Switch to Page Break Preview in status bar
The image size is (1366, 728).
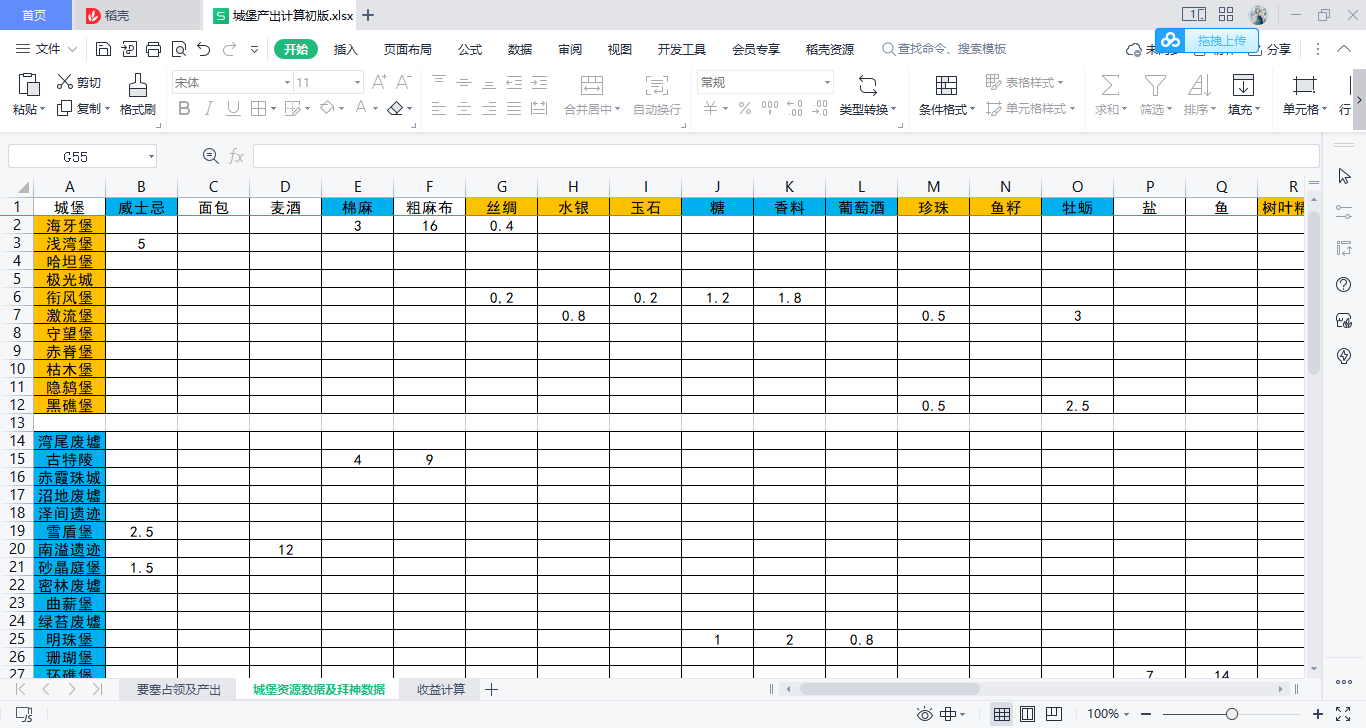tap(1053, 714)
